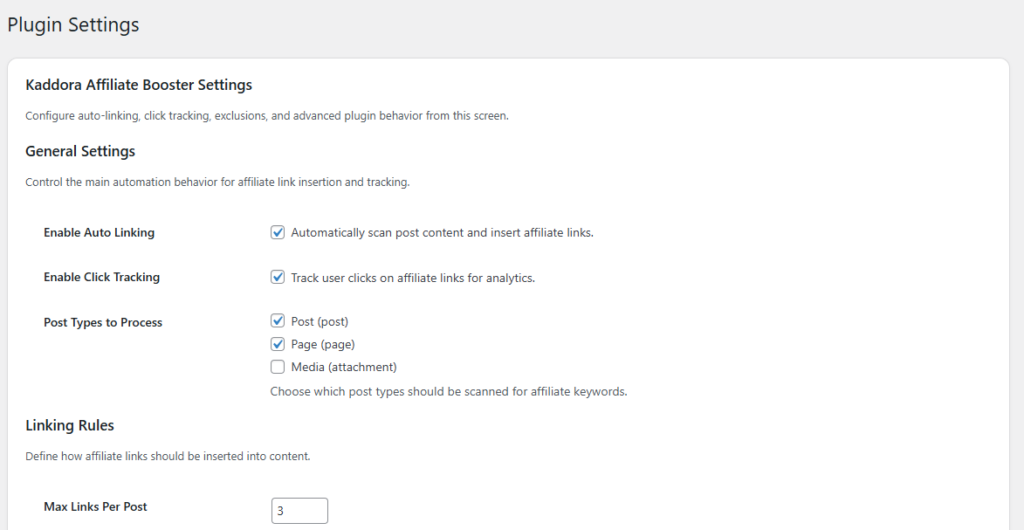This screenshot has height=530, width=1024.
Task: Uncheck the Enable Auto Linking checkbox
Action: tap(278, 233)
